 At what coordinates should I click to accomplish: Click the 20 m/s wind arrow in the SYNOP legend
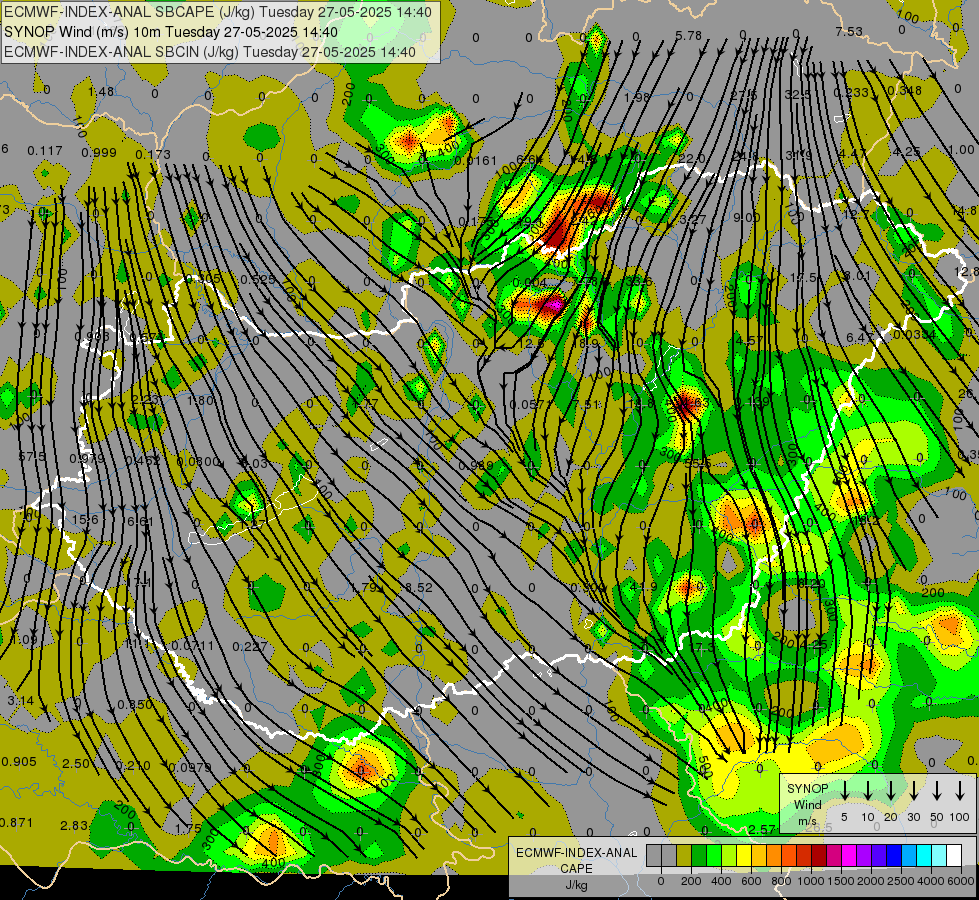891,790
